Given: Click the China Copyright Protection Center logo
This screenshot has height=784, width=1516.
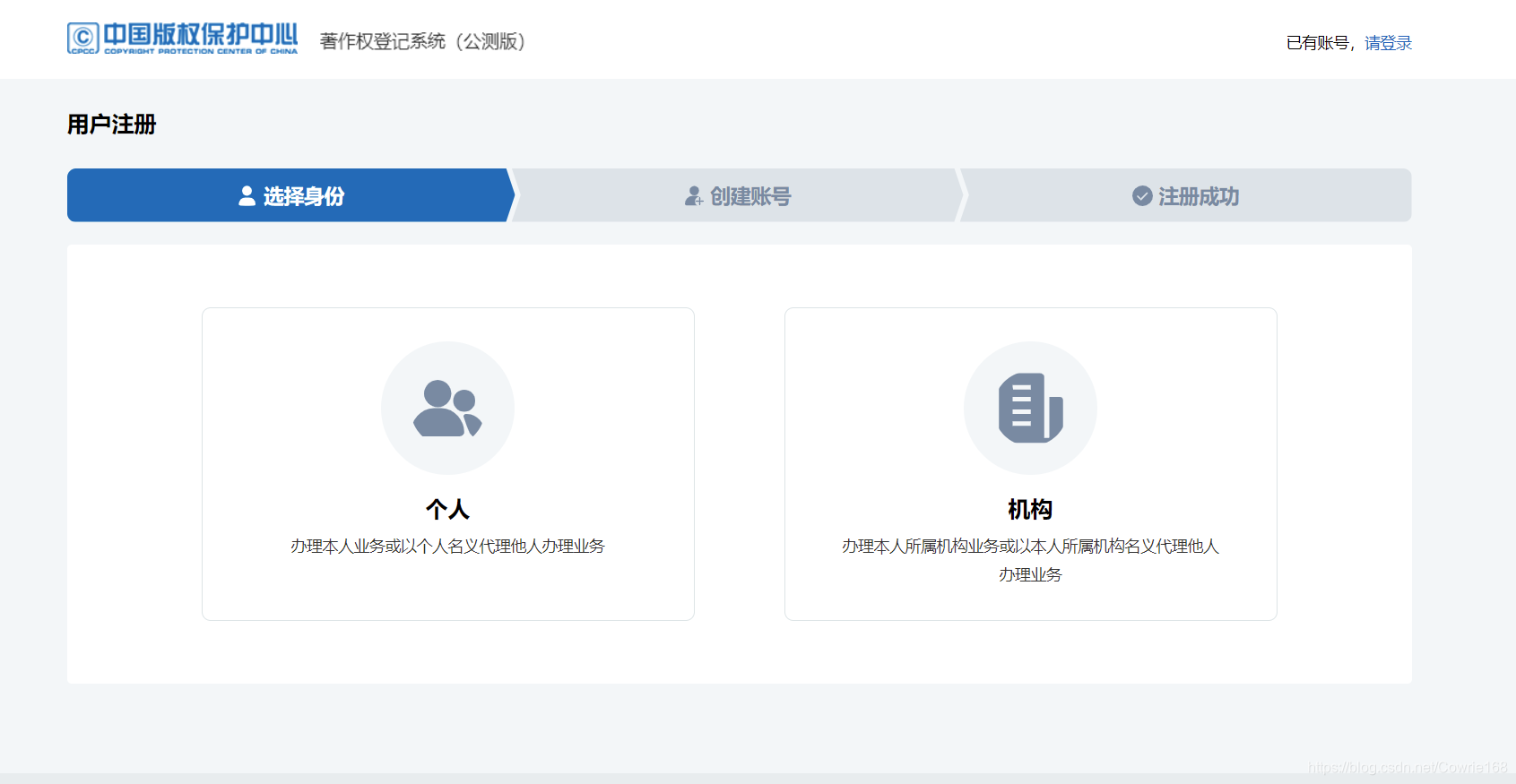Looking at the screenshot, I should coord(183,39).
